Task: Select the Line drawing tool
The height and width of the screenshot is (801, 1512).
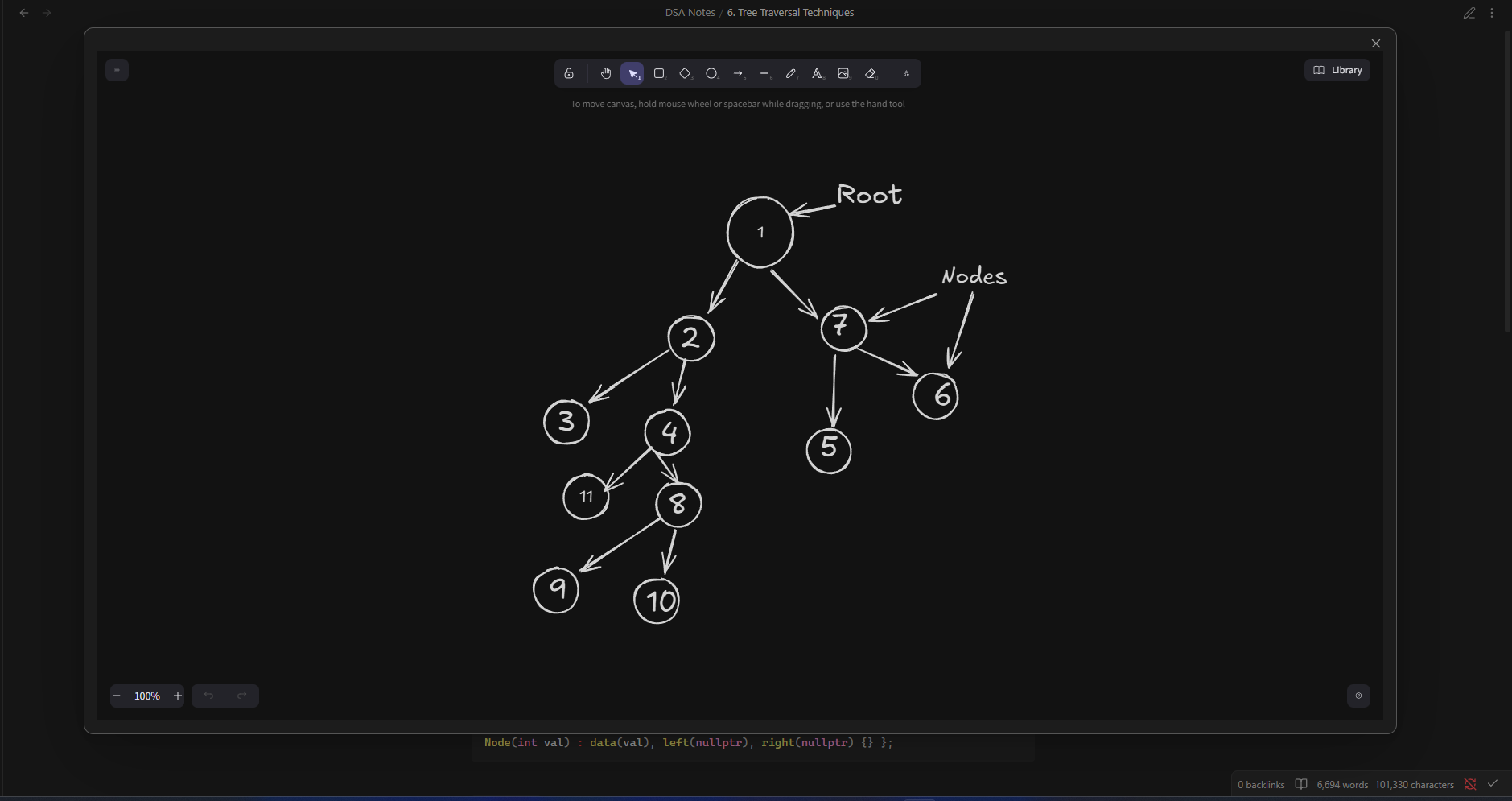Action: [765, 73]
